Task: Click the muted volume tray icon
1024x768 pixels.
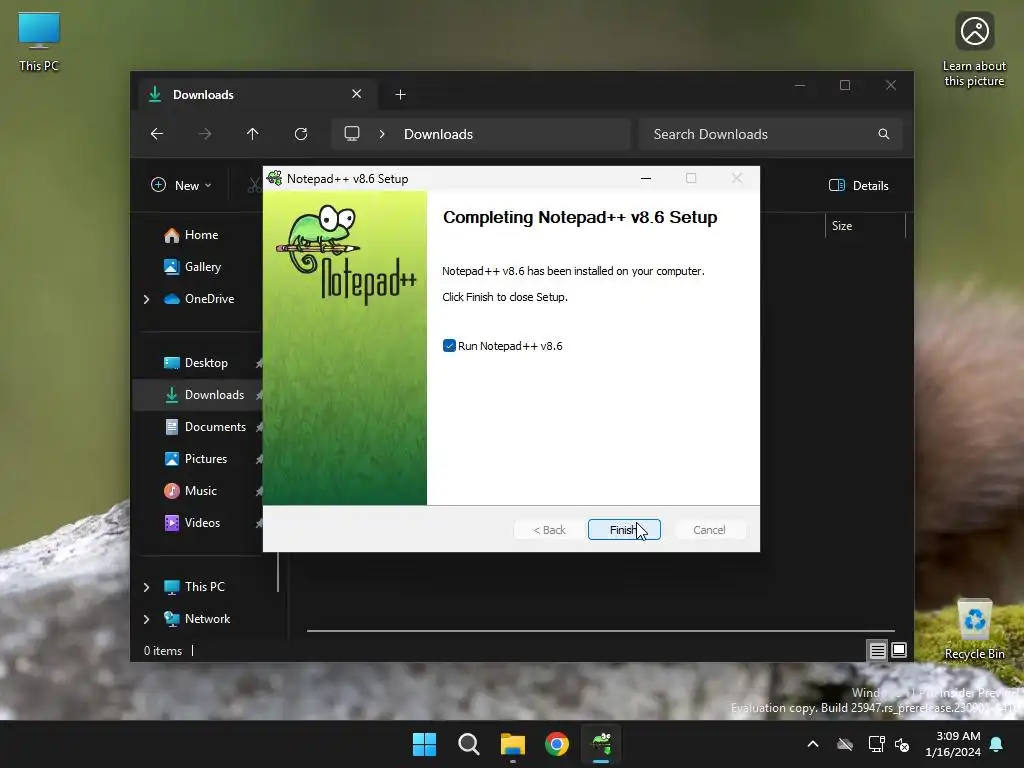Action: (x=902, y=744)
